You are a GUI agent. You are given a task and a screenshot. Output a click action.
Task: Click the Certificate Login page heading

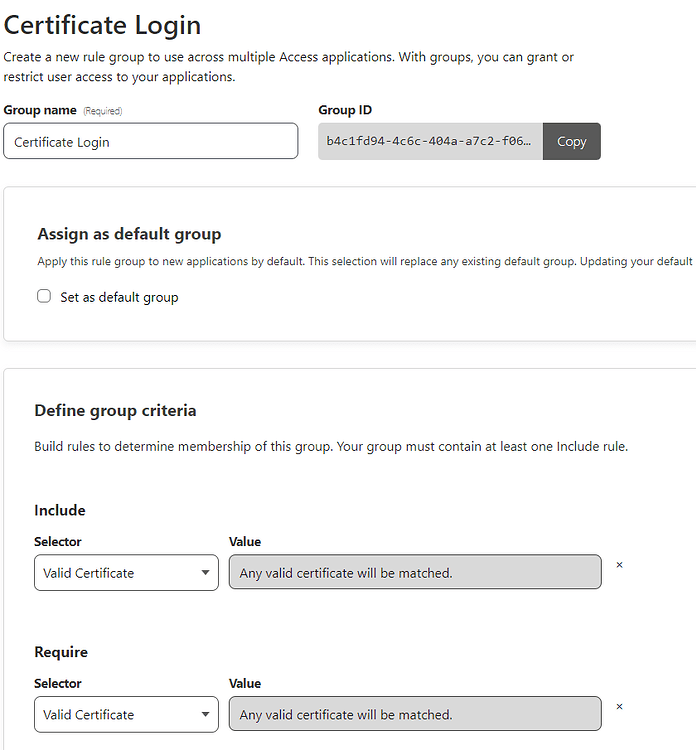103,25
